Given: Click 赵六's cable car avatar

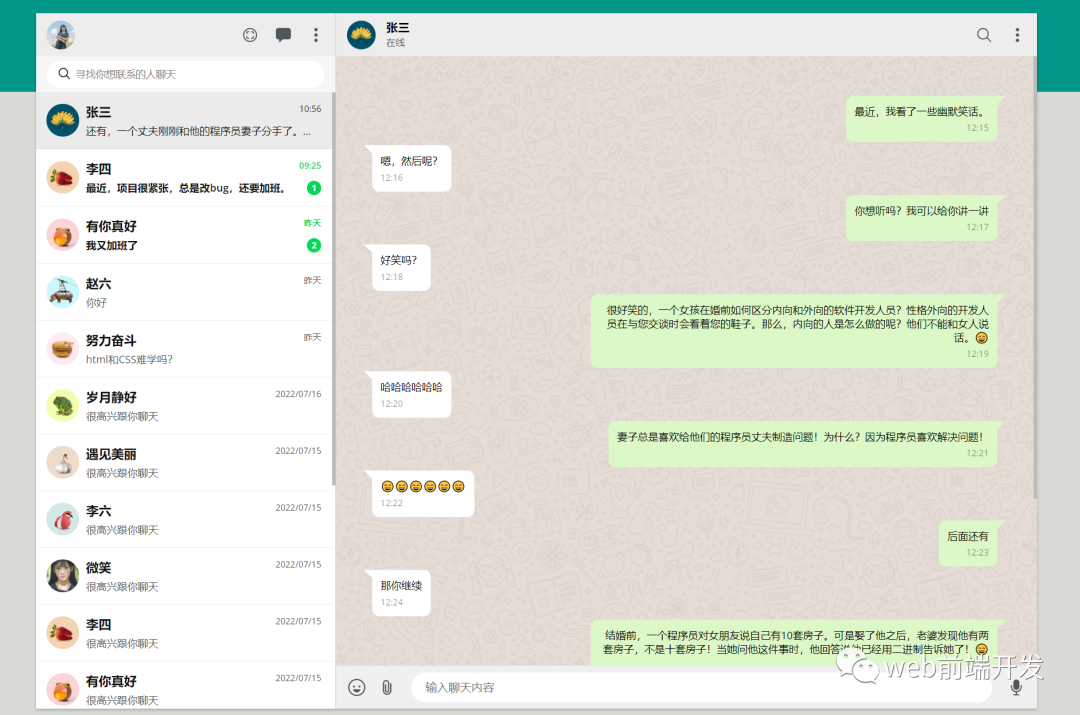Looking at the screenshot, I should 63,292.
